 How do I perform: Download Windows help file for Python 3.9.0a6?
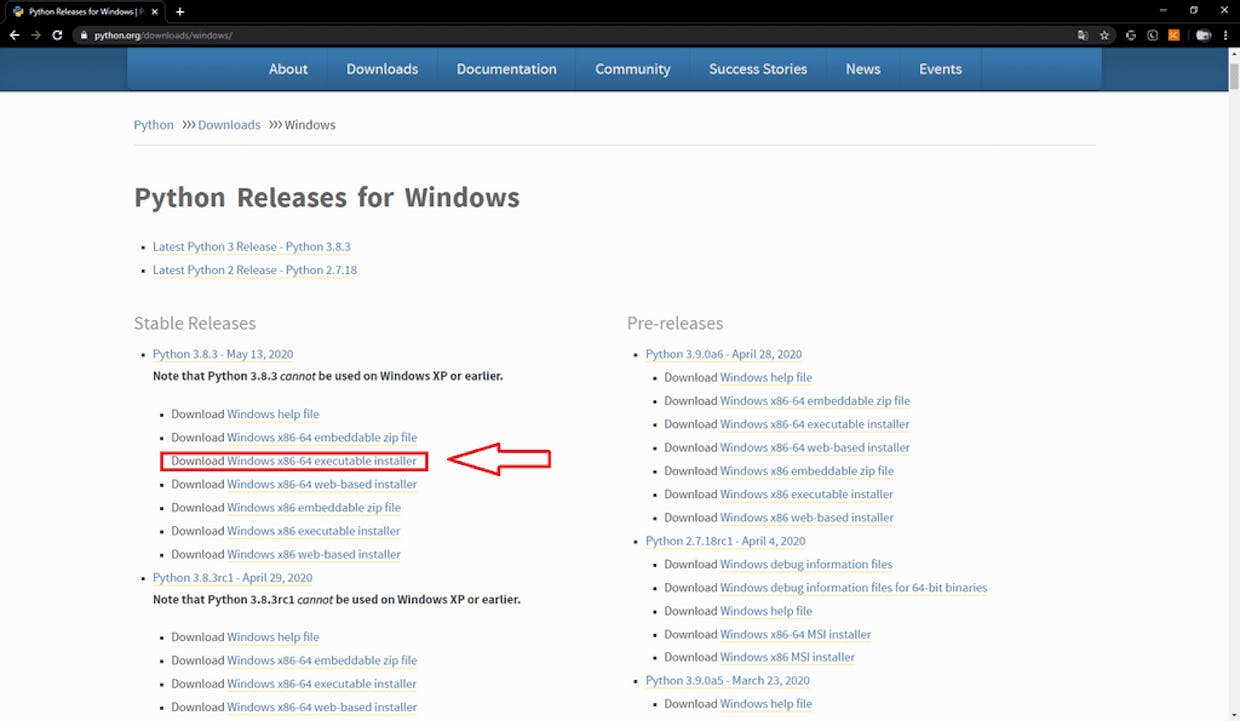pyautogui.click(x=766, y=377)
